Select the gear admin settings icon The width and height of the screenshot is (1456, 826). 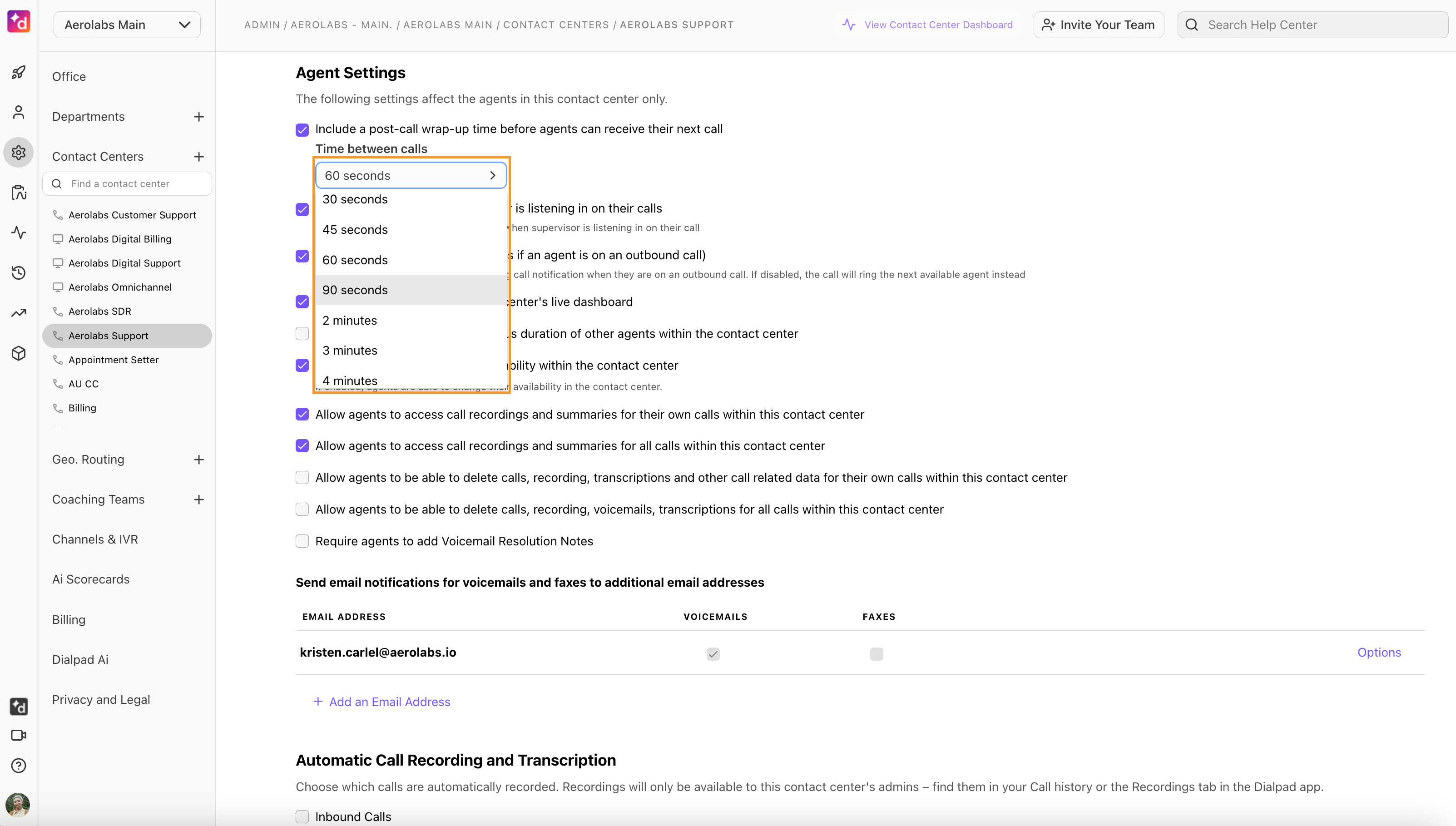coord(19,153)
